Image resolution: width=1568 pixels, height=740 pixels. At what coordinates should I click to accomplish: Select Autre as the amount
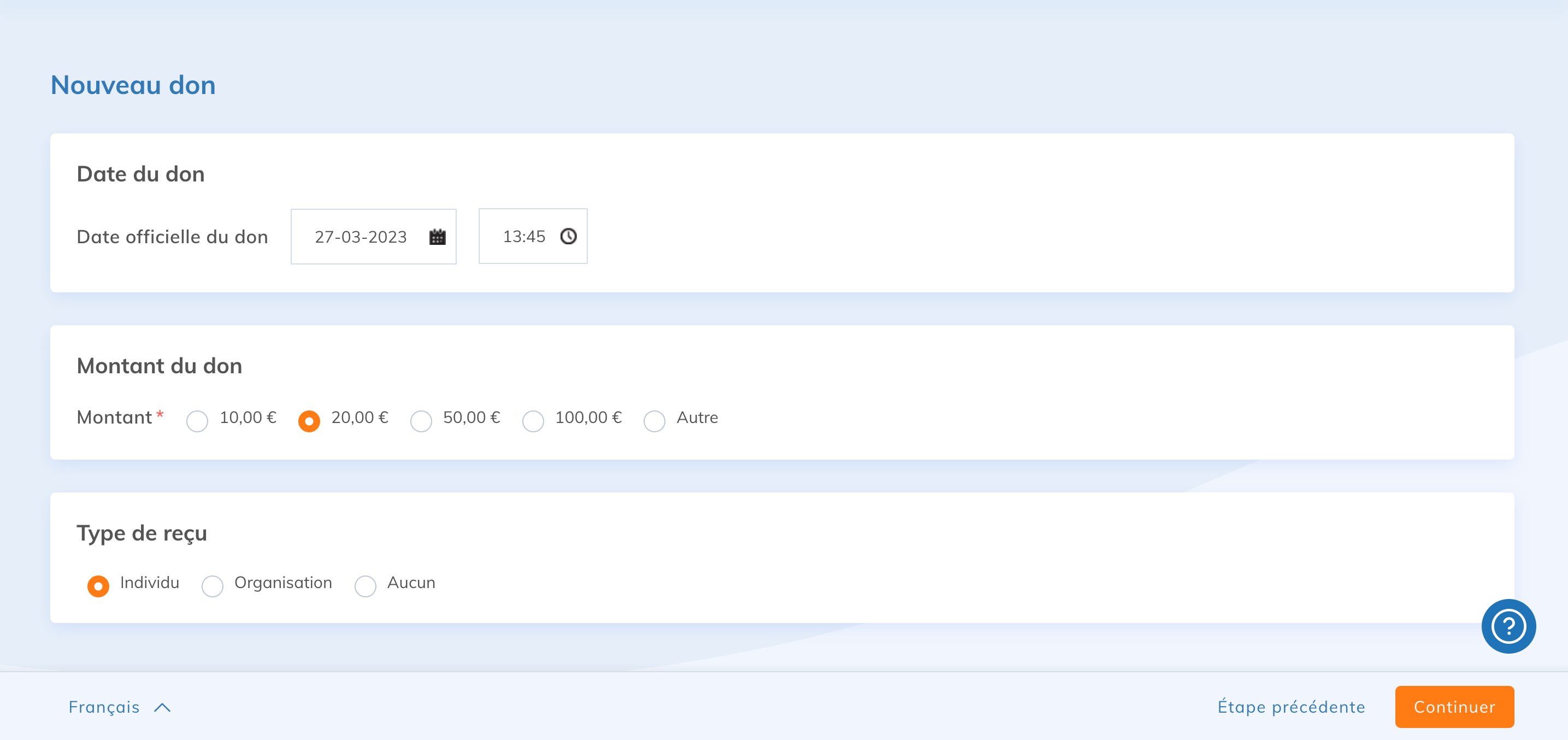(x=655, y=421)
